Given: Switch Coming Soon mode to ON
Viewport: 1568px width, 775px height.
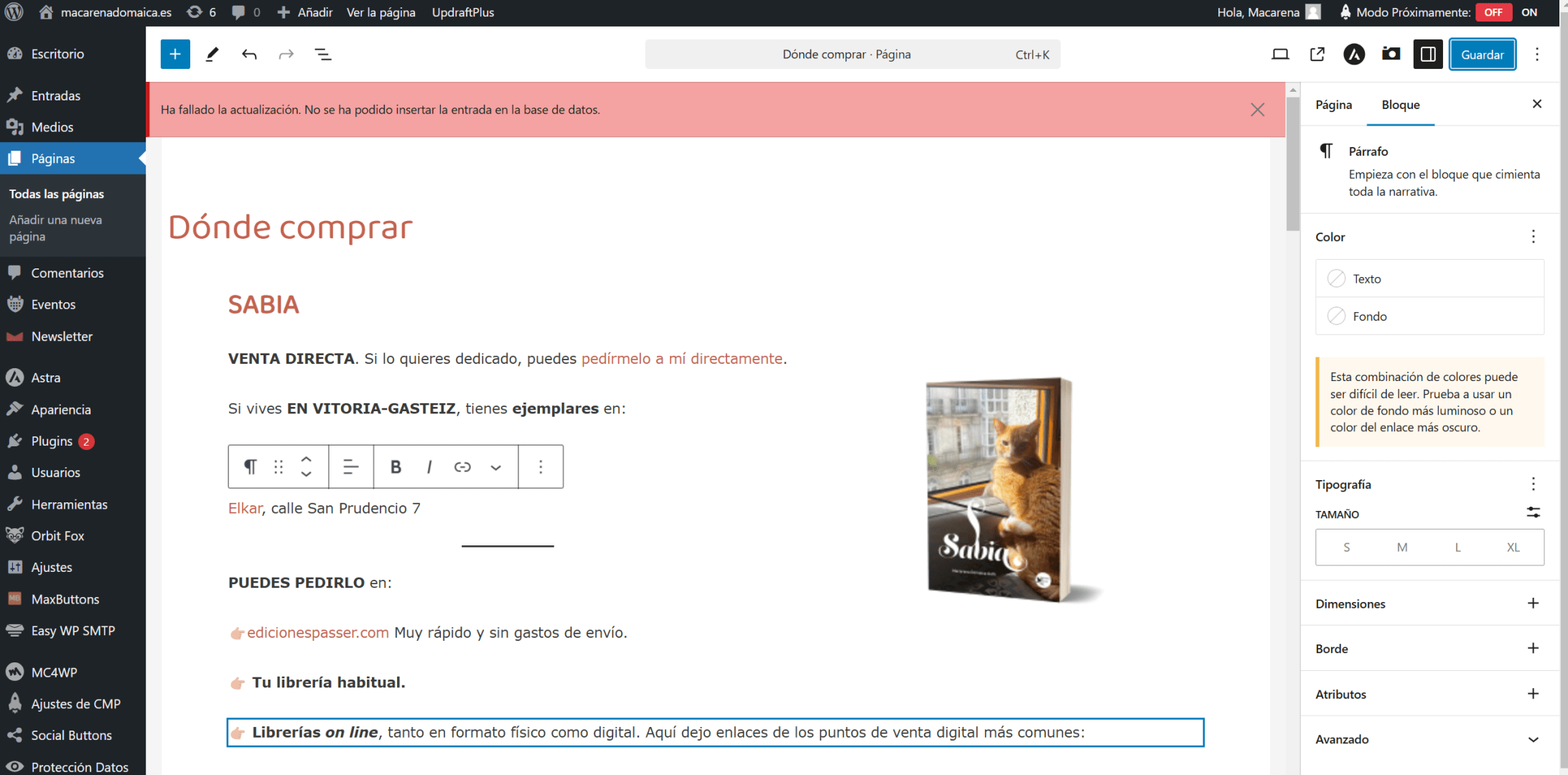Looking at the screenshot, I should tap(1529, 12).
